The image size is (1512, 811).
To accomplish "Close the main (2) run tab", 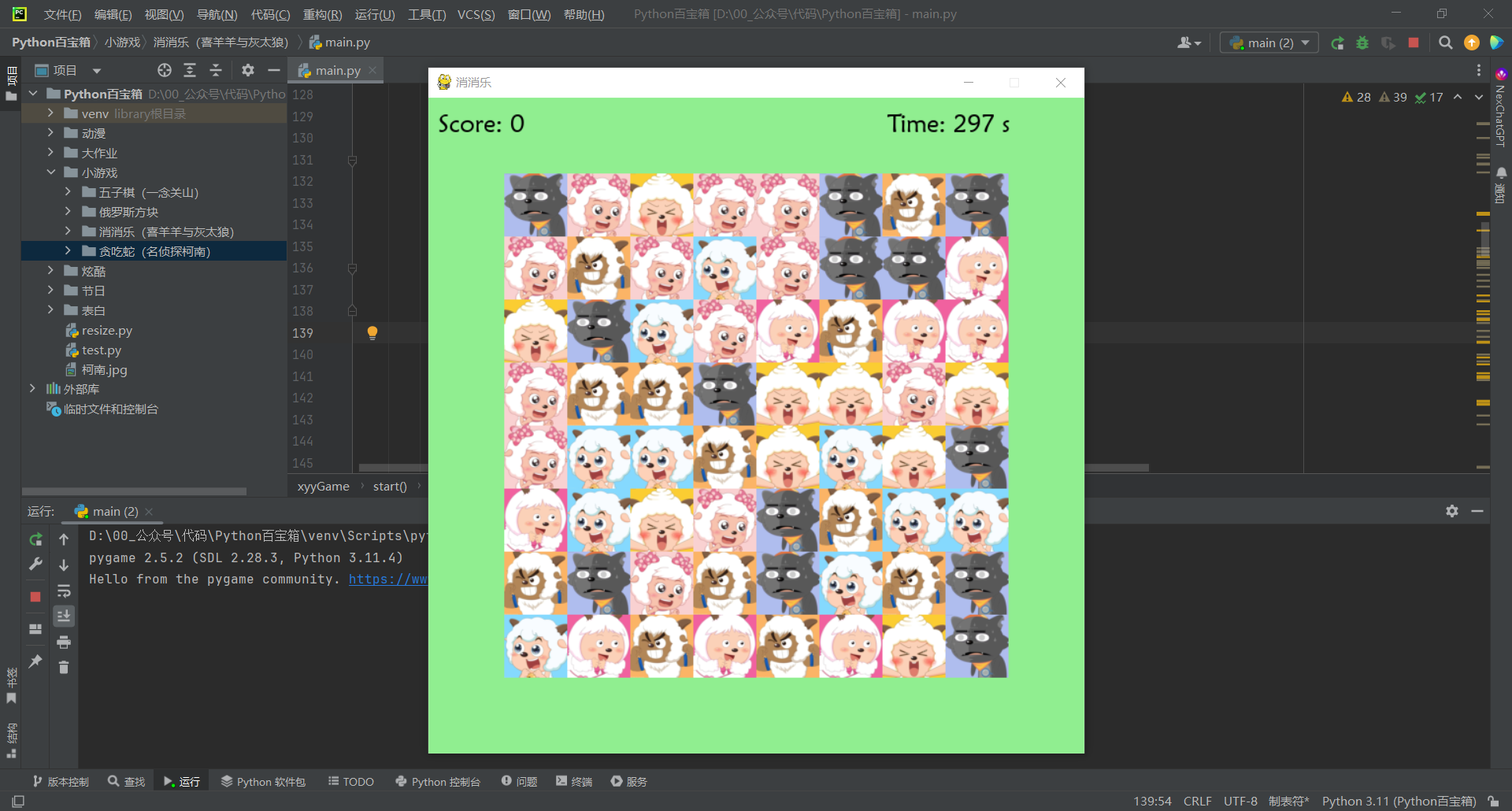I will pyautogui.click(x=149, y=512).
